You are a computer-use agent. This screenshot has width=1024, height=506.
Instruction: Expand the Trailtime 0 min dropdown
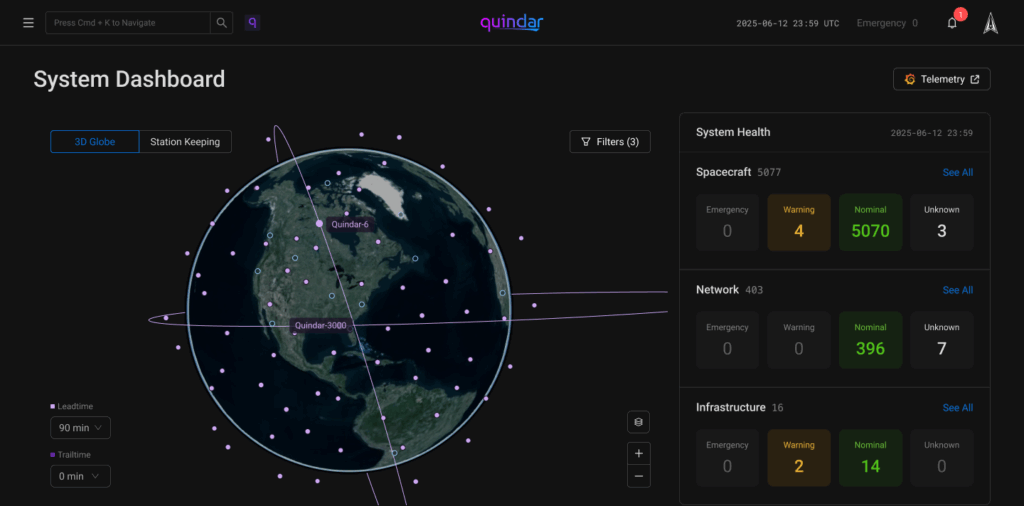(80, 476)
